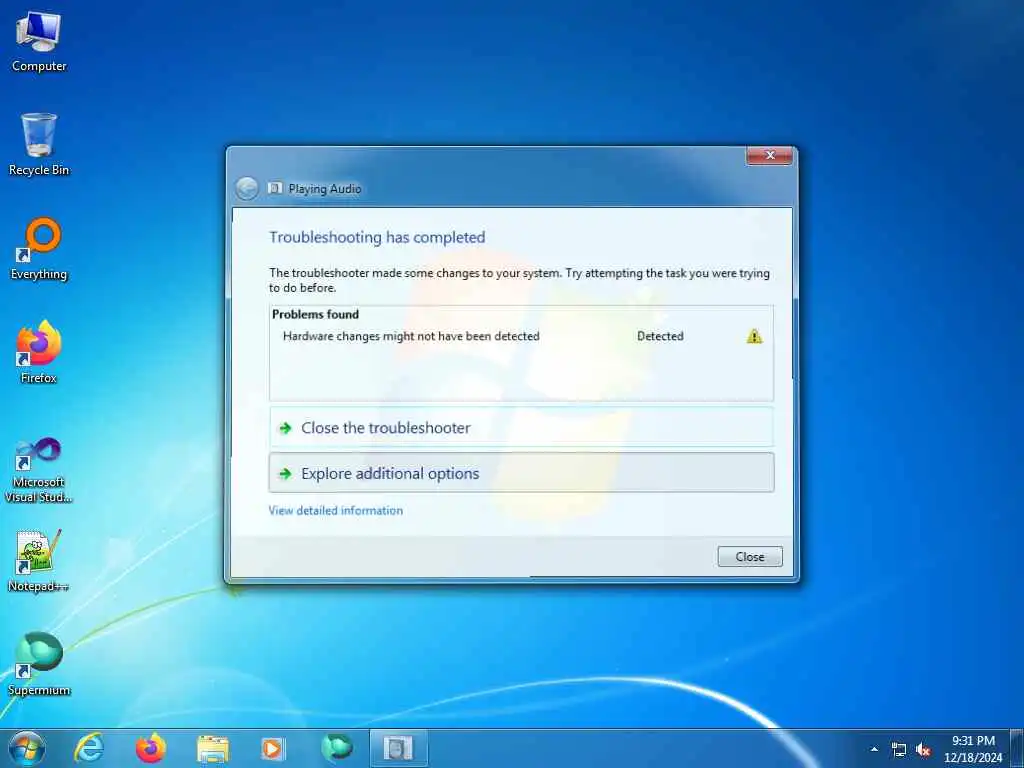Open the muted volume tray icon
The height and width of the screenshot is (768, 1024).
pyautogui.click(x=923, y=750)
